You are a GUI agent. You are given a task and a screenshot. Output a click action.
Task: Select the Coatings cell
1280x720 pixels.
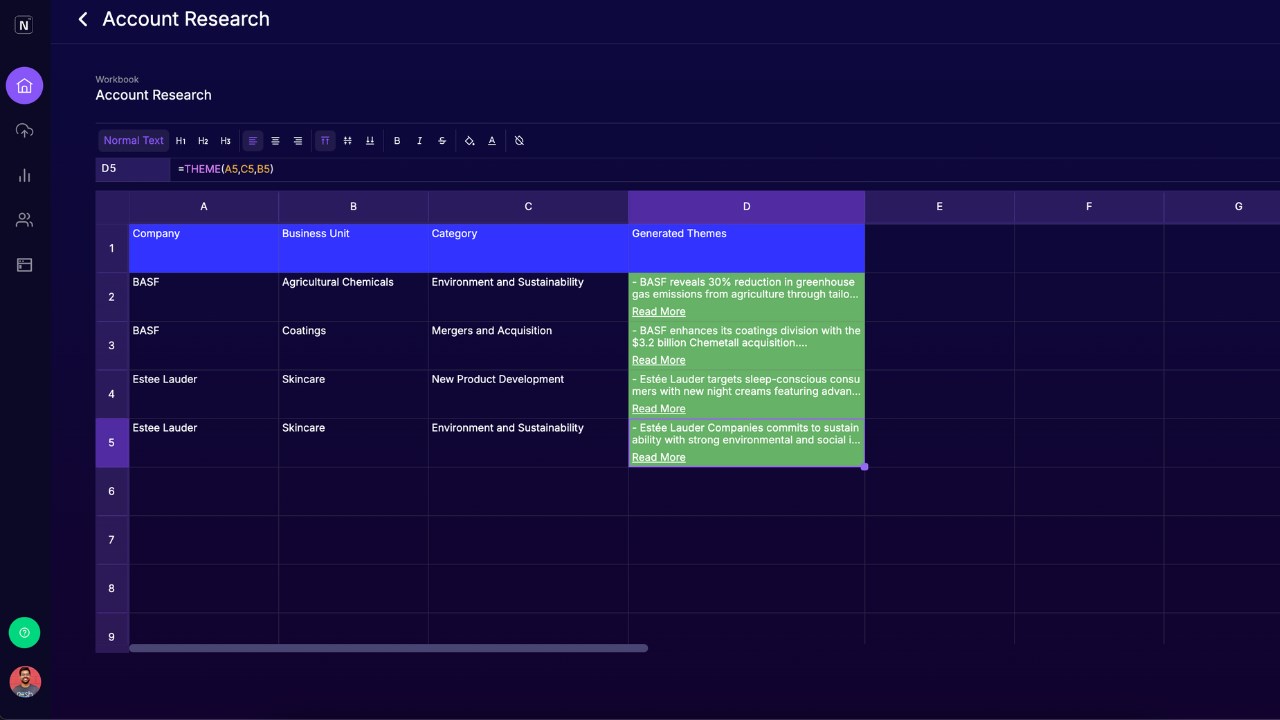[353, 345]
